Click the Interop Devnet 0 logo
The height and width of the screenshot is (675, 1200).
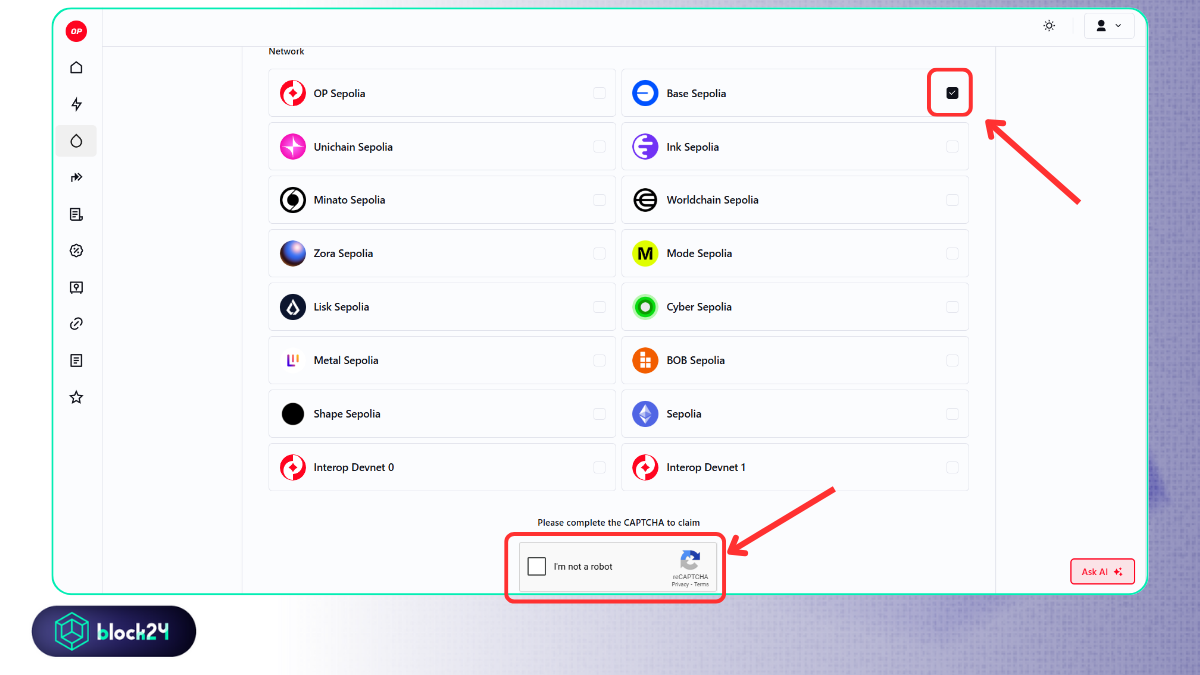point(293,467)
